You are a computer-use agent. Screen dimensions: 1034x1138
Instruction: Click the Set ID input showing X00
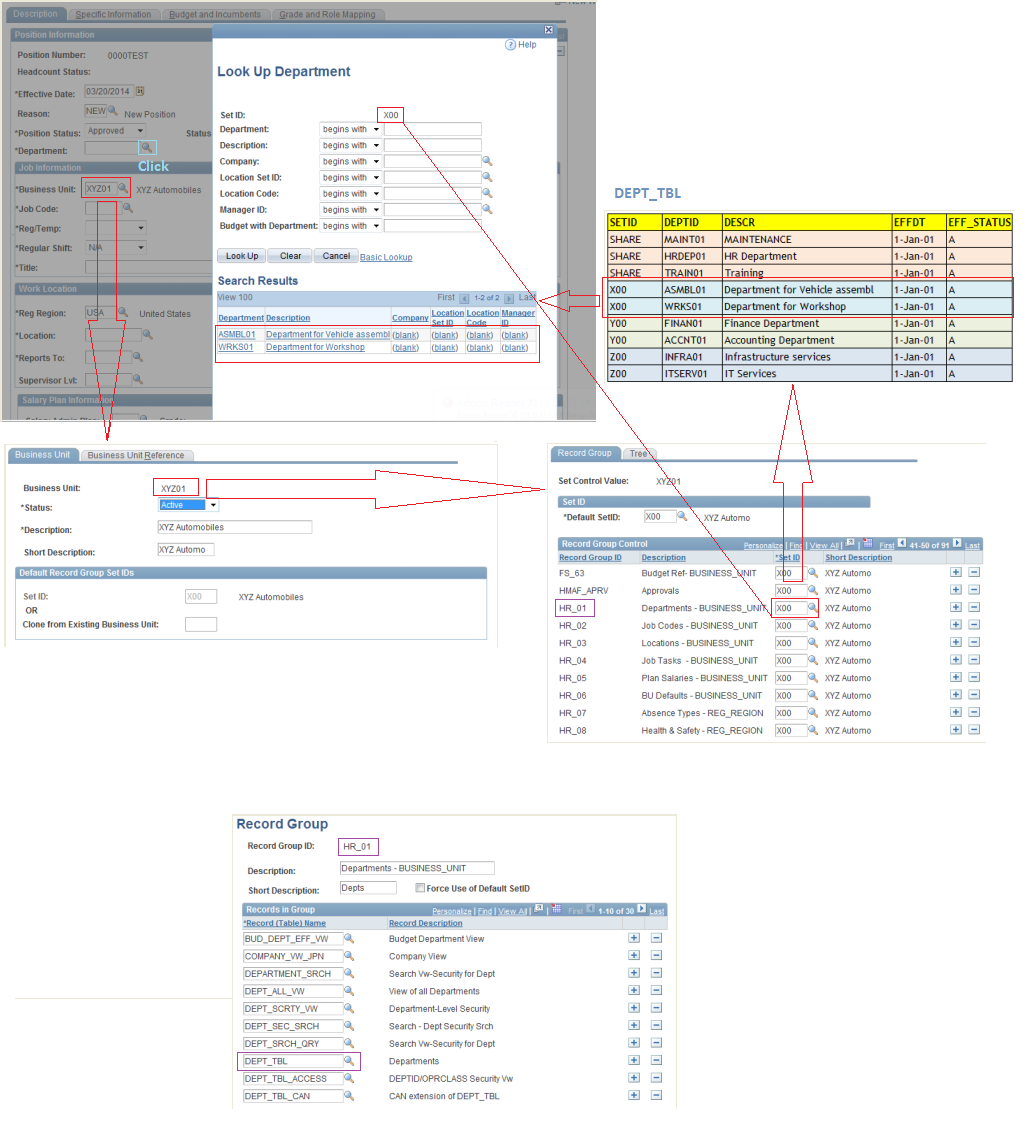tap(390, 114)
